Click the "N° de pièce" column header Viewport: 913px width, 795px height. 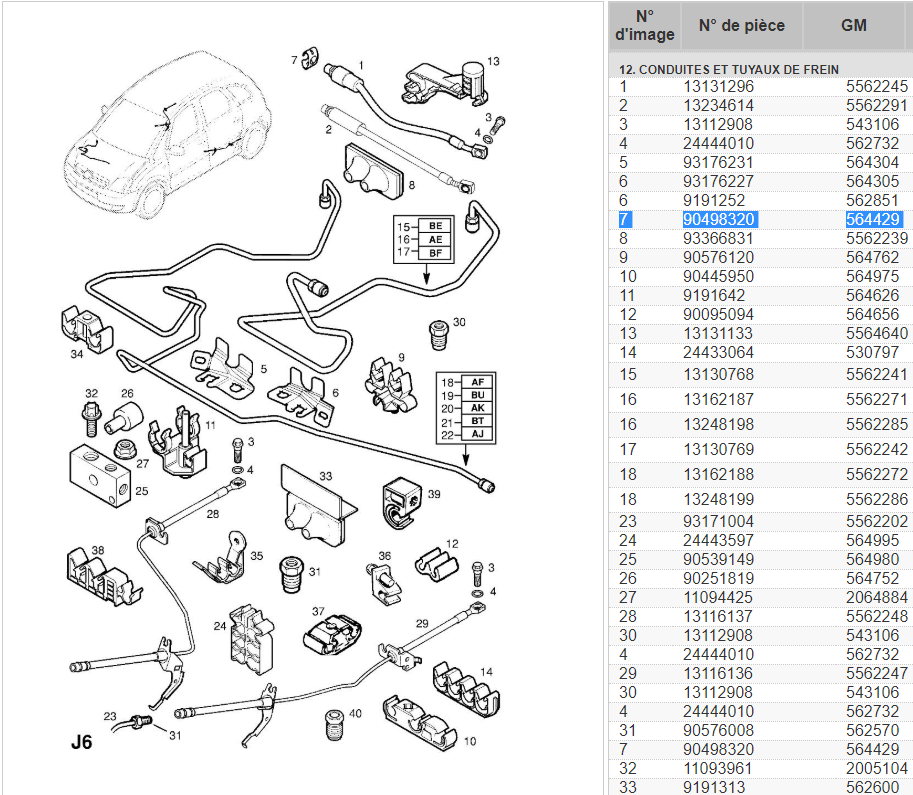[x=741, y=26]
